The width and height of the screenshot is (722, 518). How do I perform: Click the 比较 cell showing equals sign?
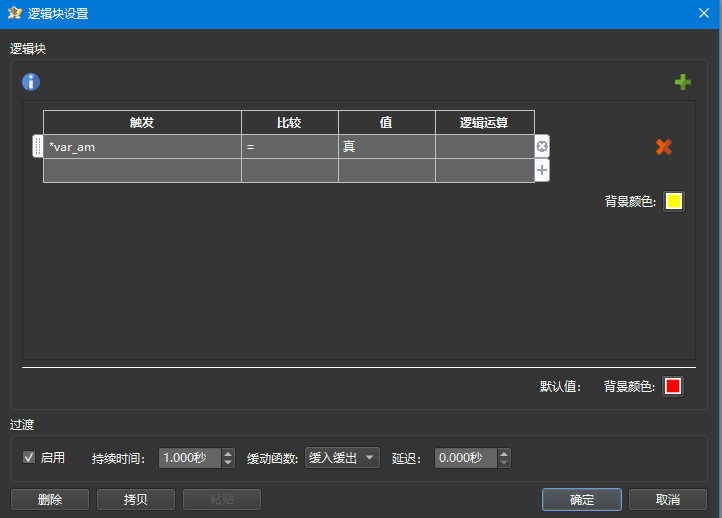289,147
